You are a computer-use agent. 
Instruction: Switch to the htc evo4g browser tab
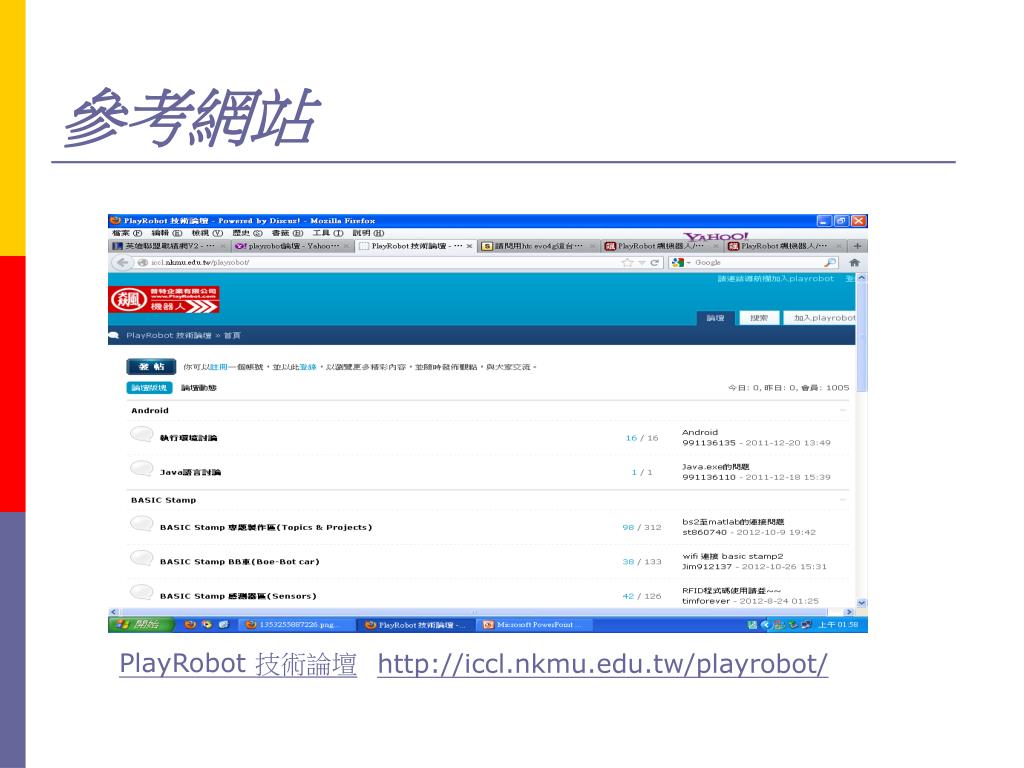click(x=538, y=246)
